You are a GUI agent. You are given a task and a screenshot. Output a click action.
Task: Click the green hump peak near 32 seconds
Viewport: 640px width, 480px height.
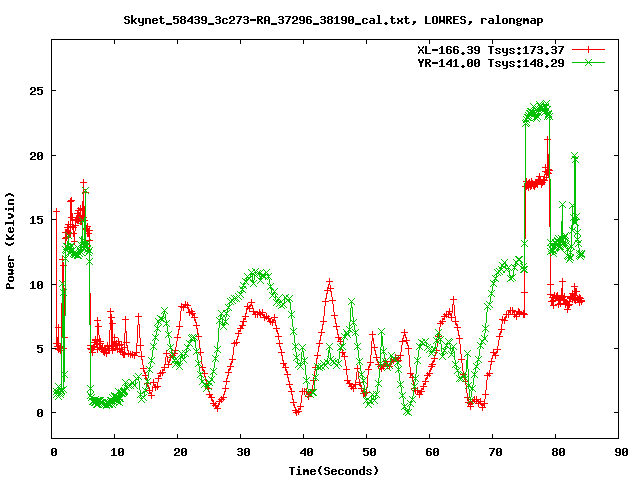click(x=257, y=275)
